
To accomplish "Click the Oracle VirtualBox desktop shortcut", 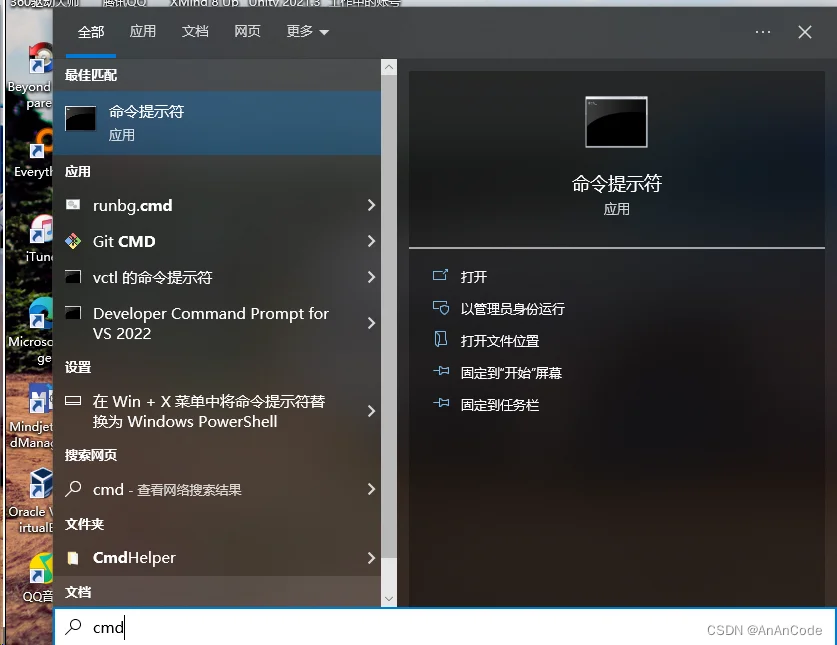I will tap(31, 501).
